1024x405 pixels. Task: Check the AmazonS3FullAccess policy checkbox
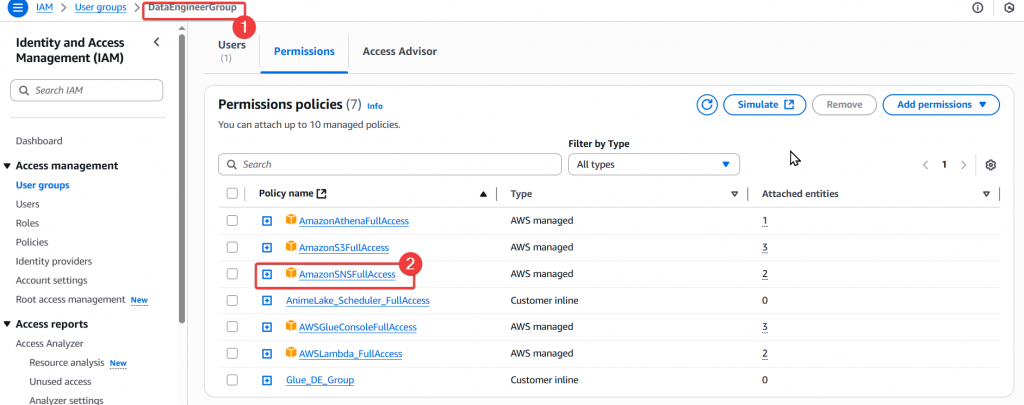[x=232, y=247]
